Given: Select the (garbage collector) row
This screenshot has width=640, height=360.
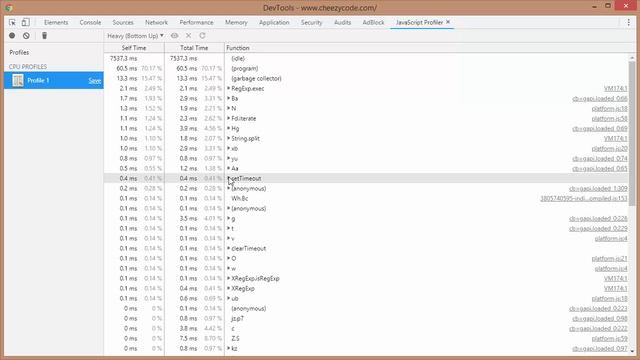Looking at the screenshot, I should pyautogui.click(x=366, y=78).
